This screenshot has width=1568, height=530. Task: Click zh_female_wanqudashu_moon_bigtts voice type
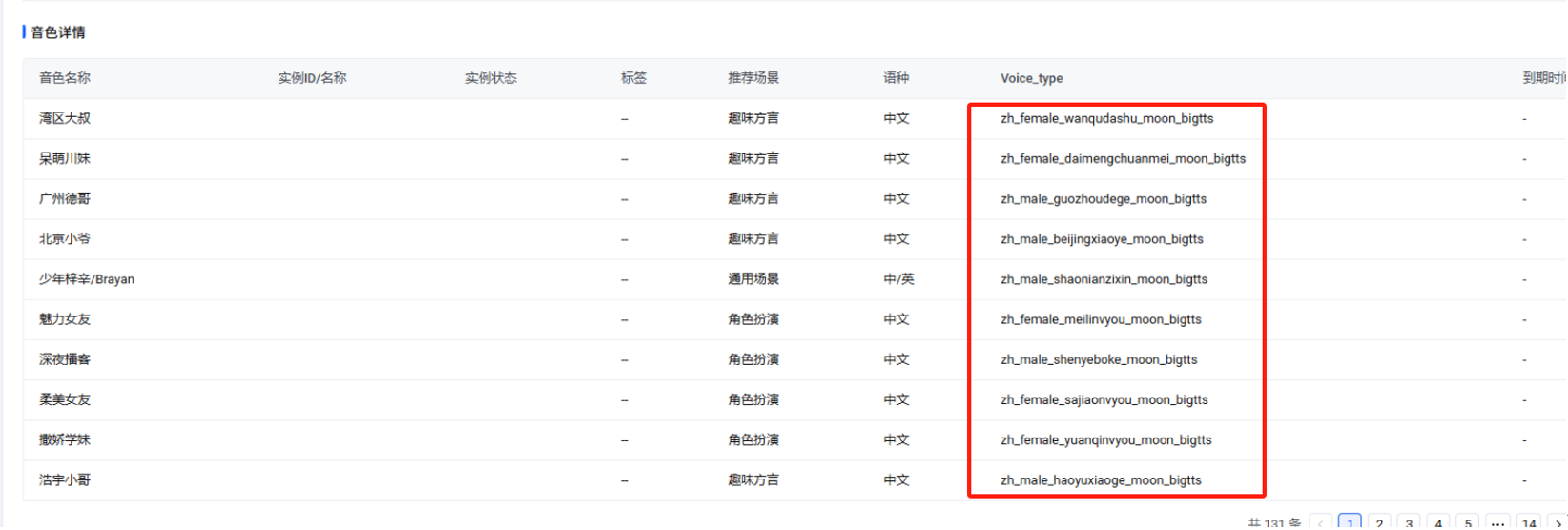(x=1107, y=118)
